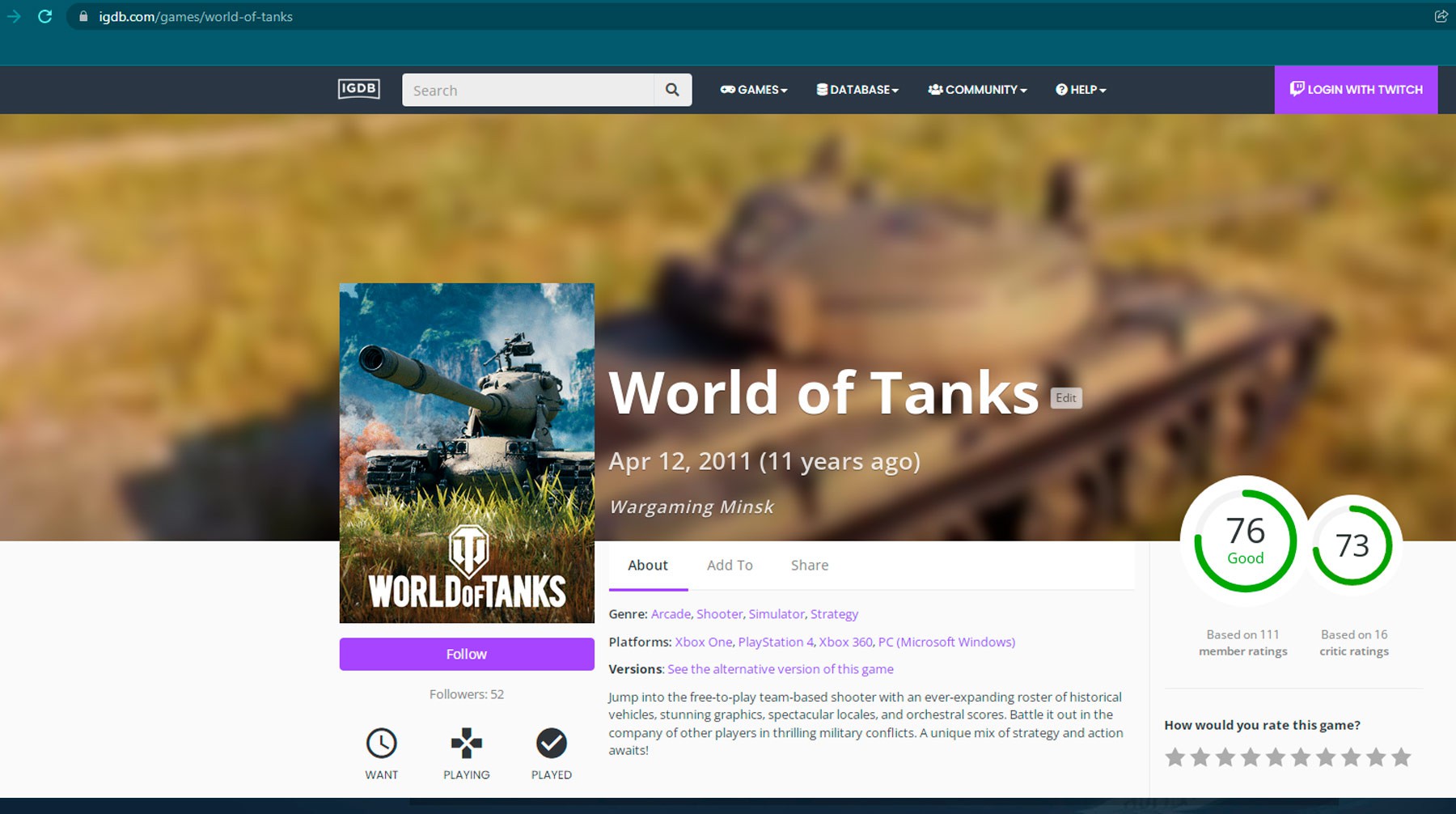Rate the game ten stars

pos(1401,757)
